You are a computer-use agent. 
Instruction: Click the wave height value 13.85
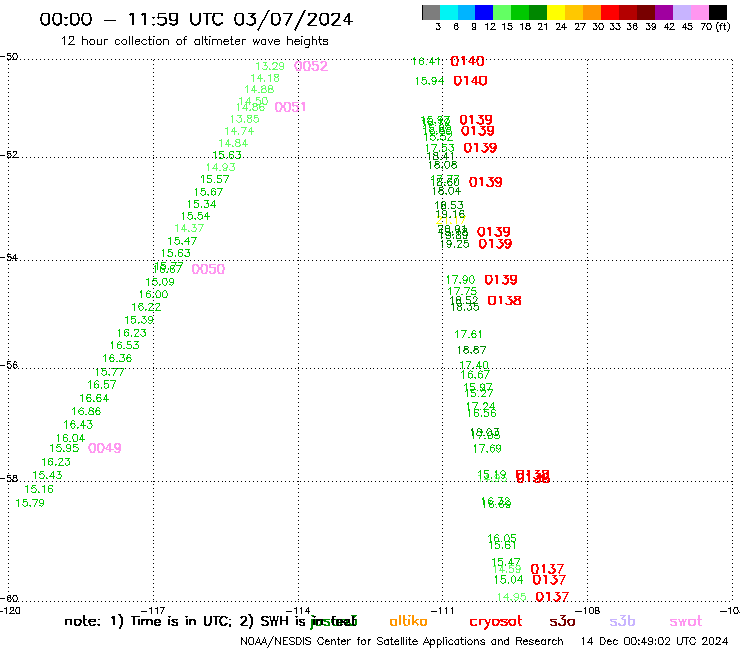(244, 119)
